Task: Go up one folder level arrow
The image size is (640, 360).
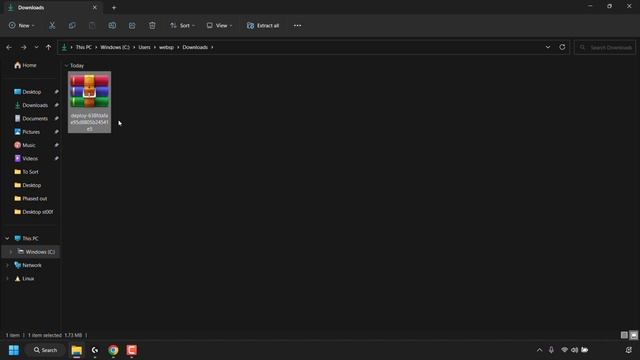Action: [49, 47]
